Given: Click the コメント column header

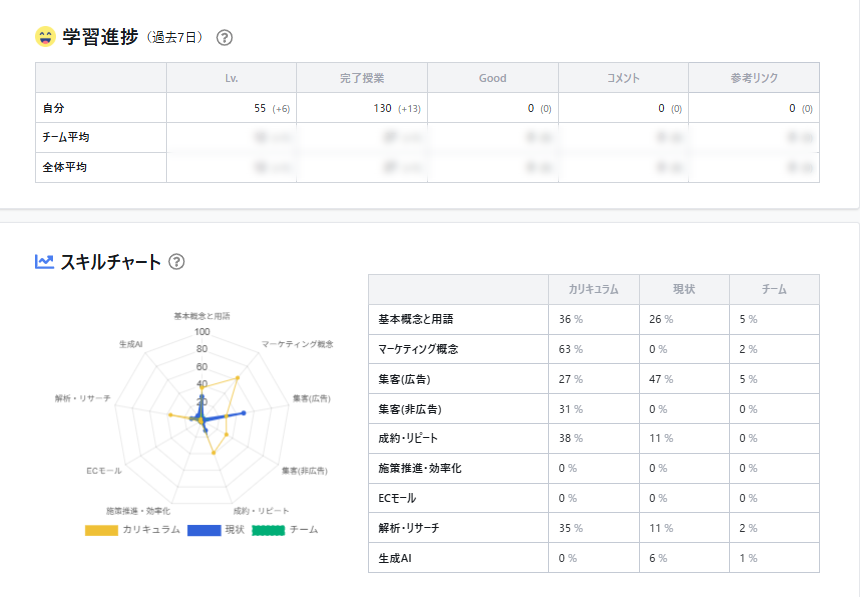Looking at the screenshot, I should point(623,78).
